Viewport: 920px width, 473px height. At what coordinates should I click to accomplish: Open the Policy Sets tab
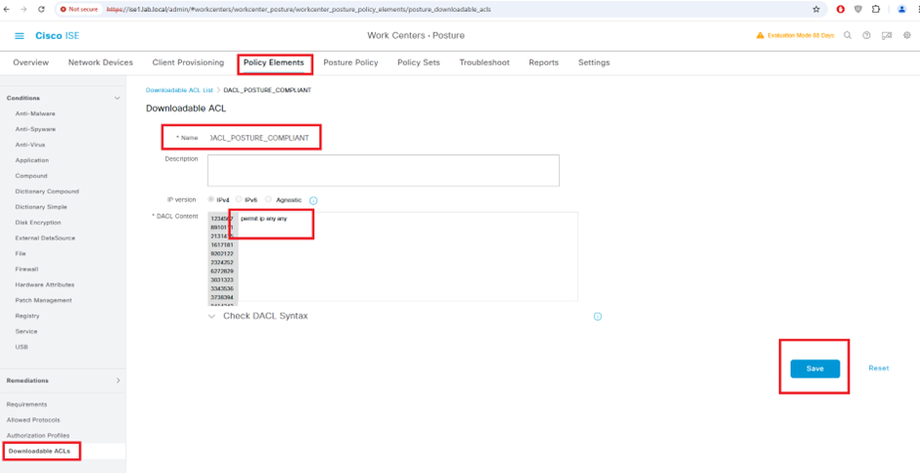pos(418,62)
